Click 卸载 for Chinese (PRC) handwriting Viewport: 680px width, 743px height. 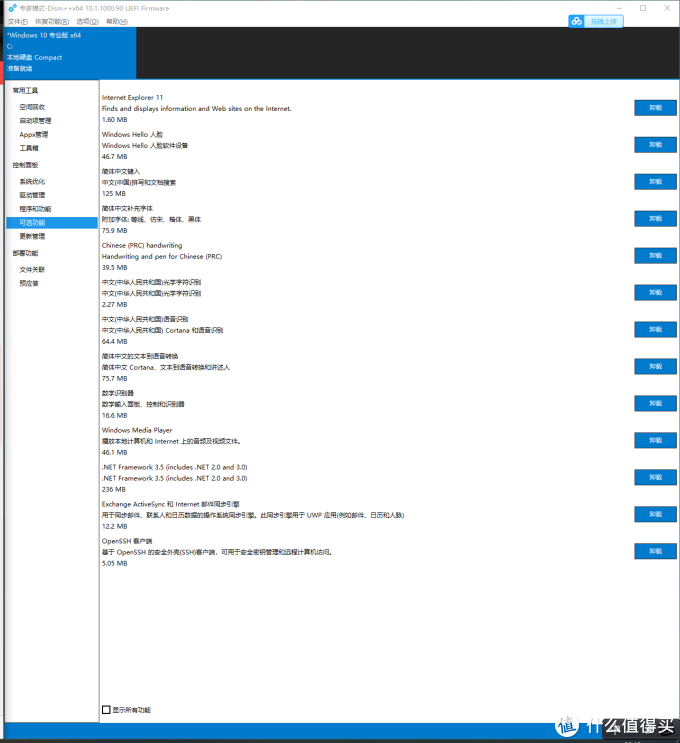655,255
